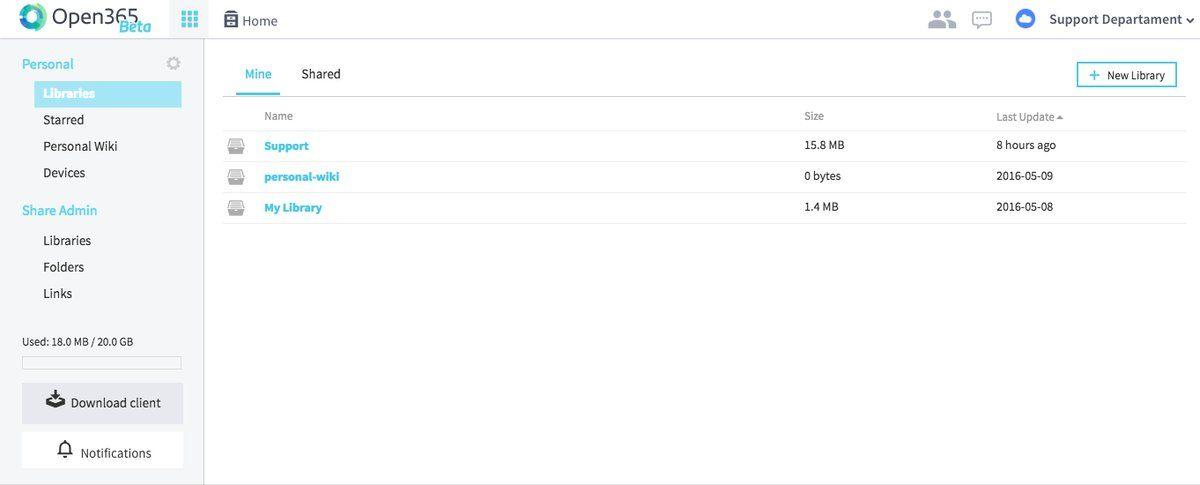Viewport: 1200px width, 485px height.
Task: Switch to the Shared tab
Action: click(x=321, y=74)
